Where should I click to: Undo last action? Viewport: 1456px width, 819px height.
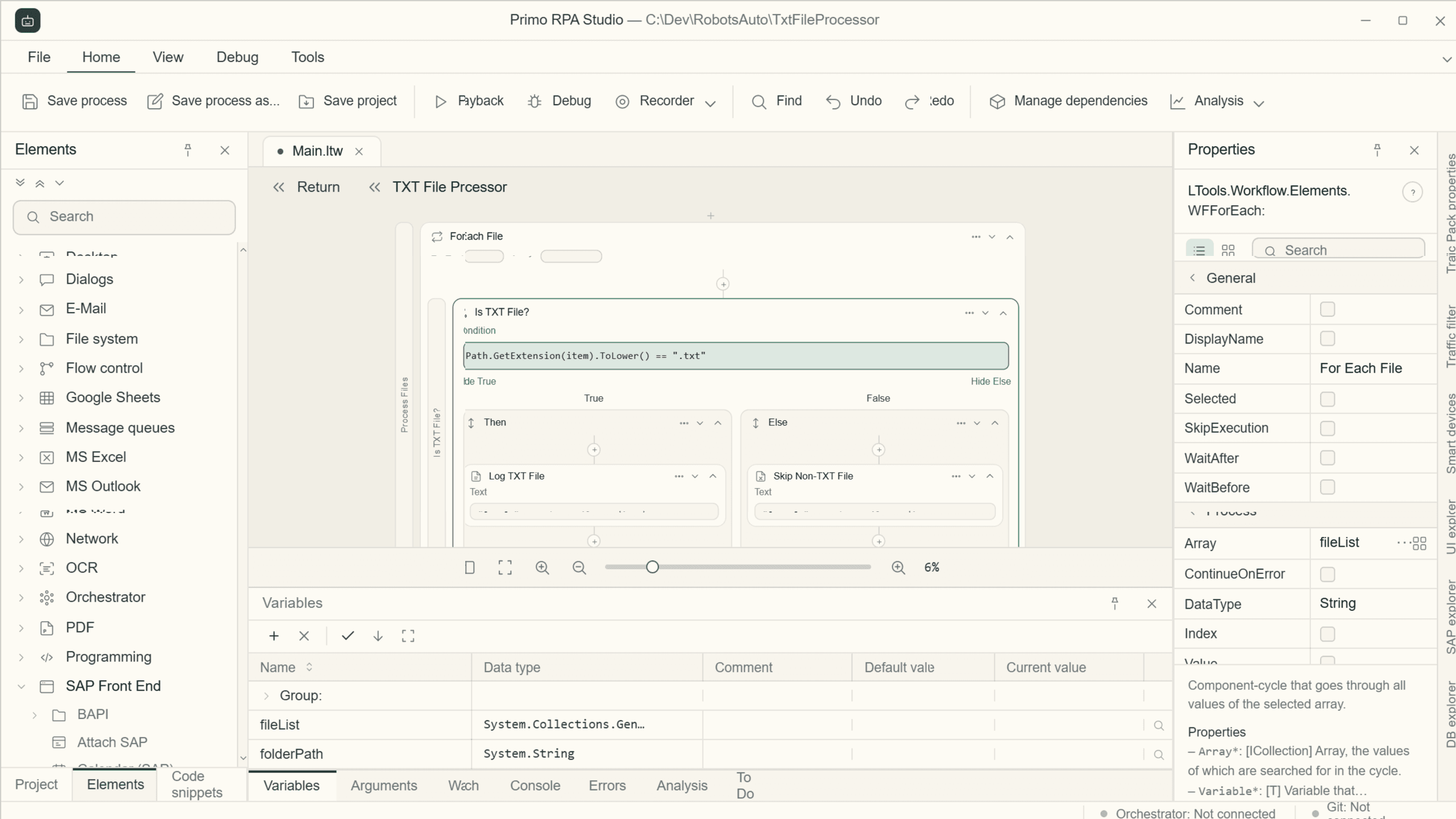pos(853,101)
